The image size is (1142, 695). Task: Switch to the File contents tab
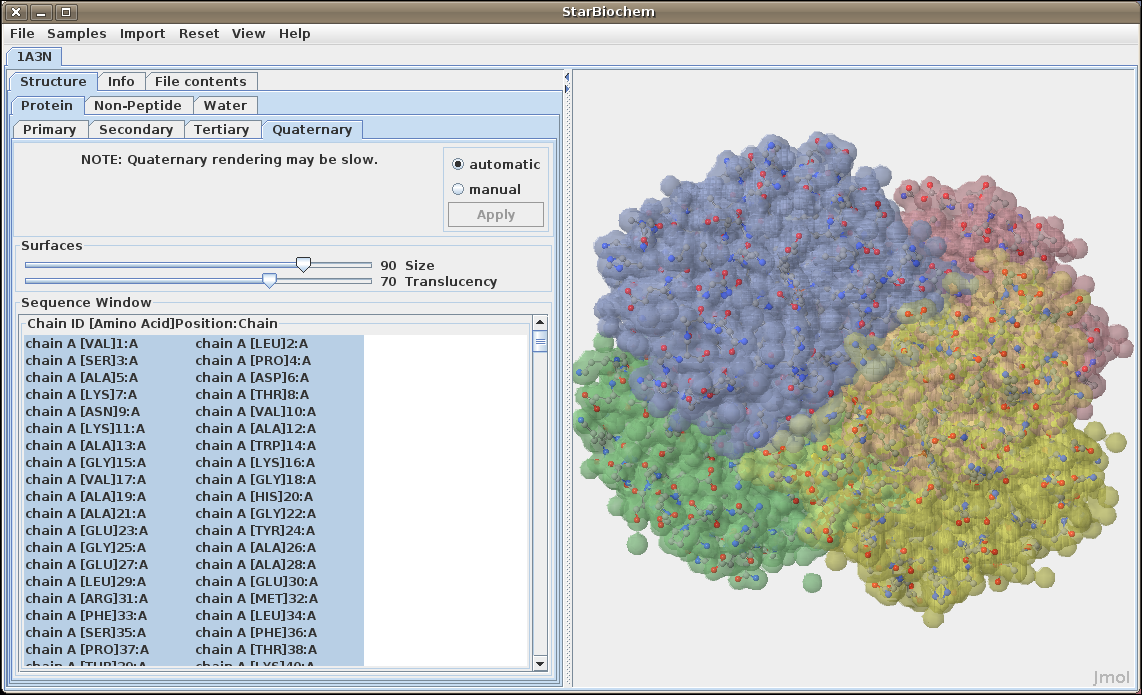tap(200, 82)
